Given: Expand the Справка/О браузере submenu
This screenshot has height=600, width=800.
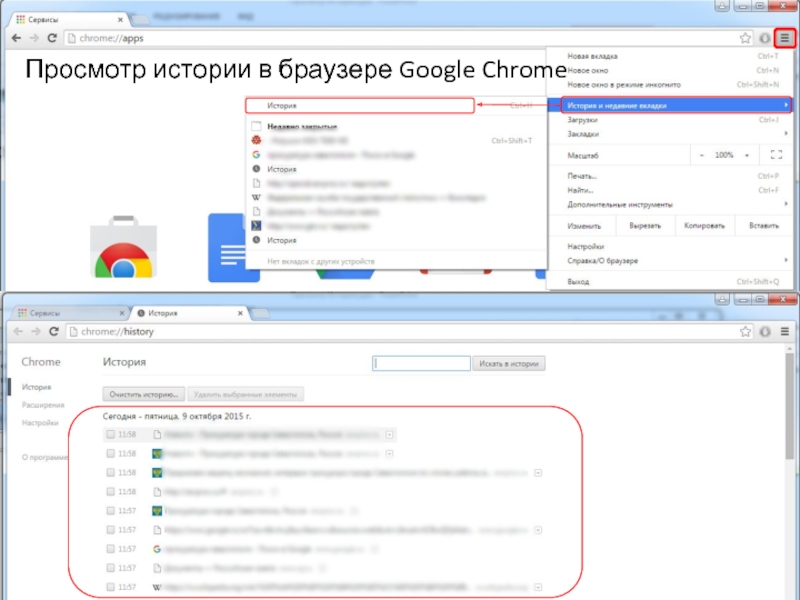Looking at the screenshot, I should pos(669,260).
